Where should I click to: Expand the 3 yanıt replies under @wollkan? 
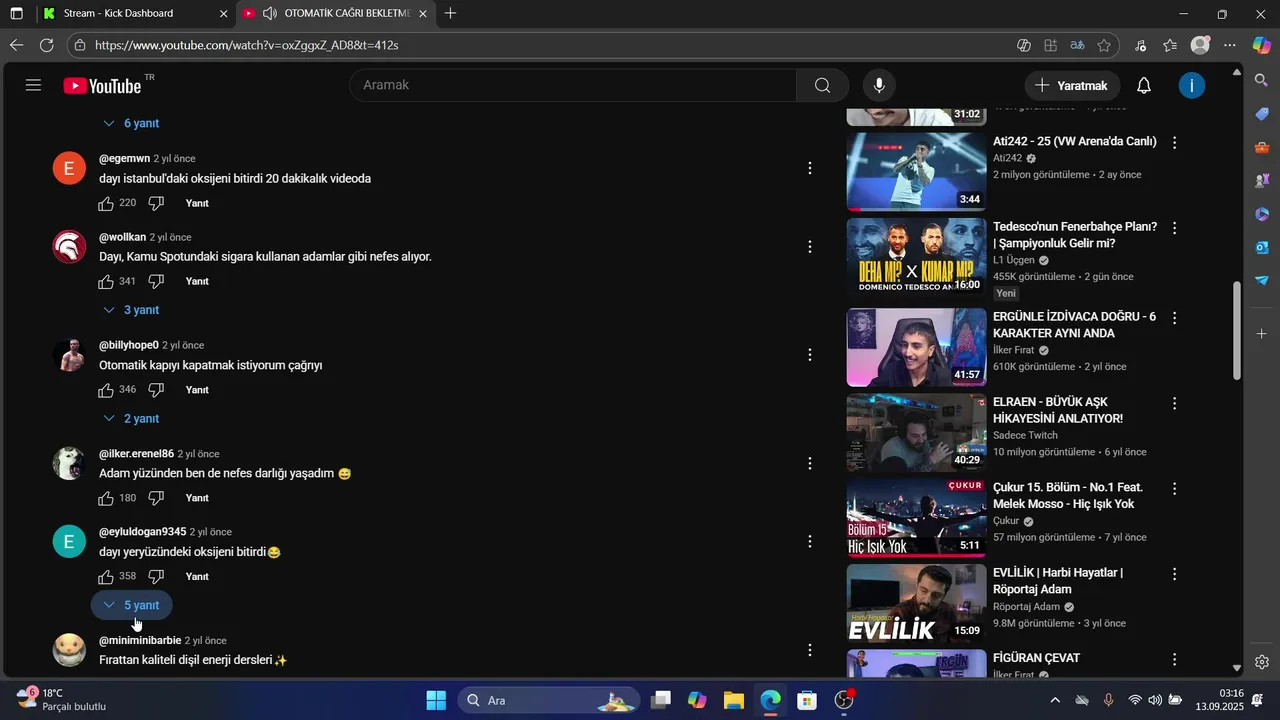point(131,310)
